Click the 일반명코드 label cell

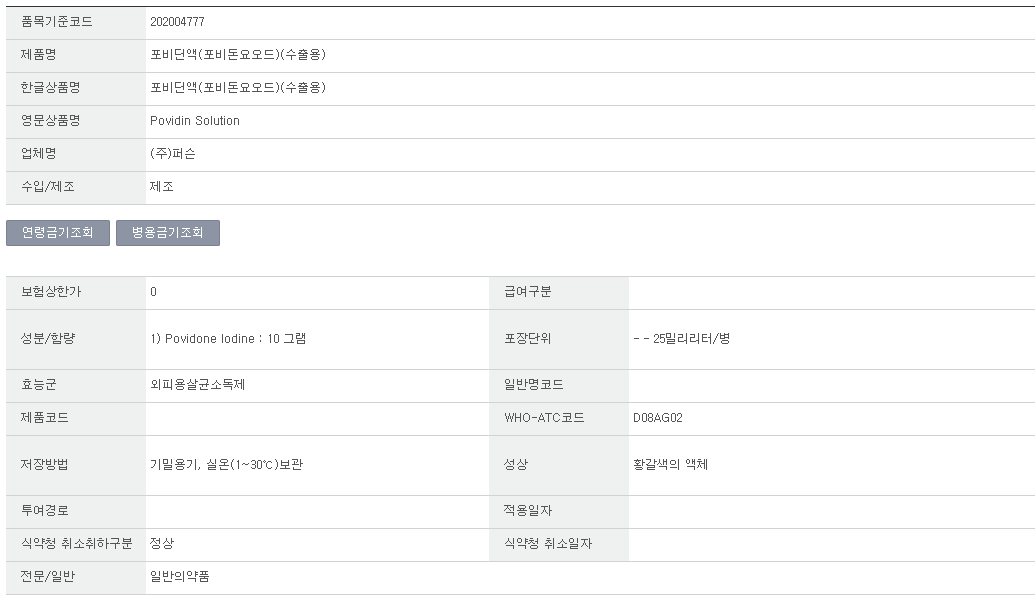point(558,385)
